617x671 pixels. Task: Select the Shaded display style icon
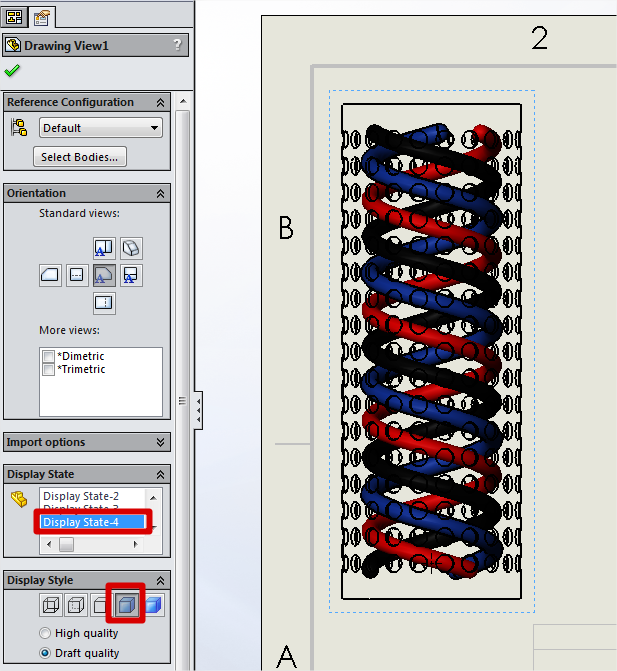pyautogui.click(x=152, y=604)
